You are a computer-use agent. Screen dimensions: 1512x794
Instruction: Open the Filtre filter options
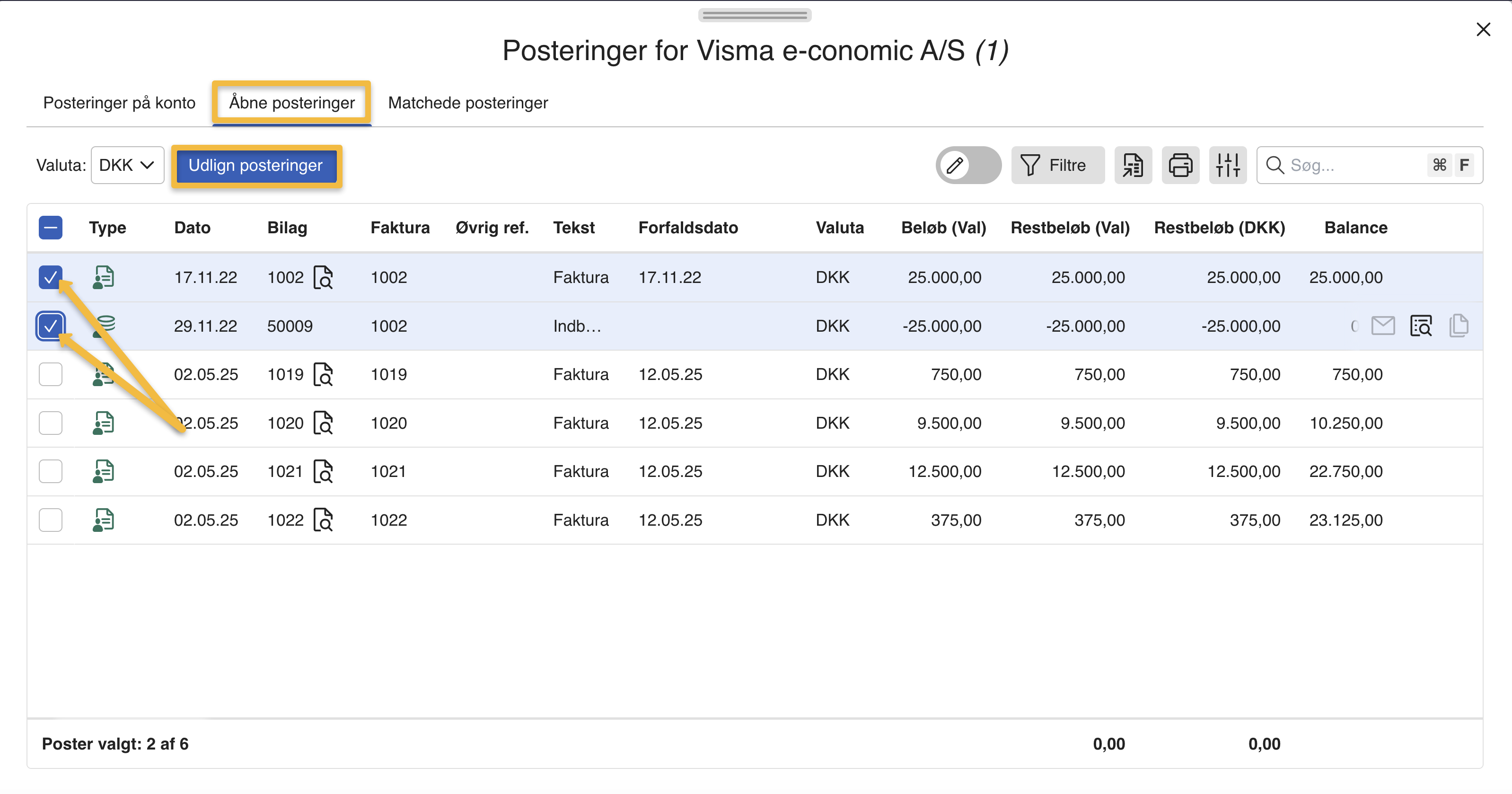pos(1057,165)
